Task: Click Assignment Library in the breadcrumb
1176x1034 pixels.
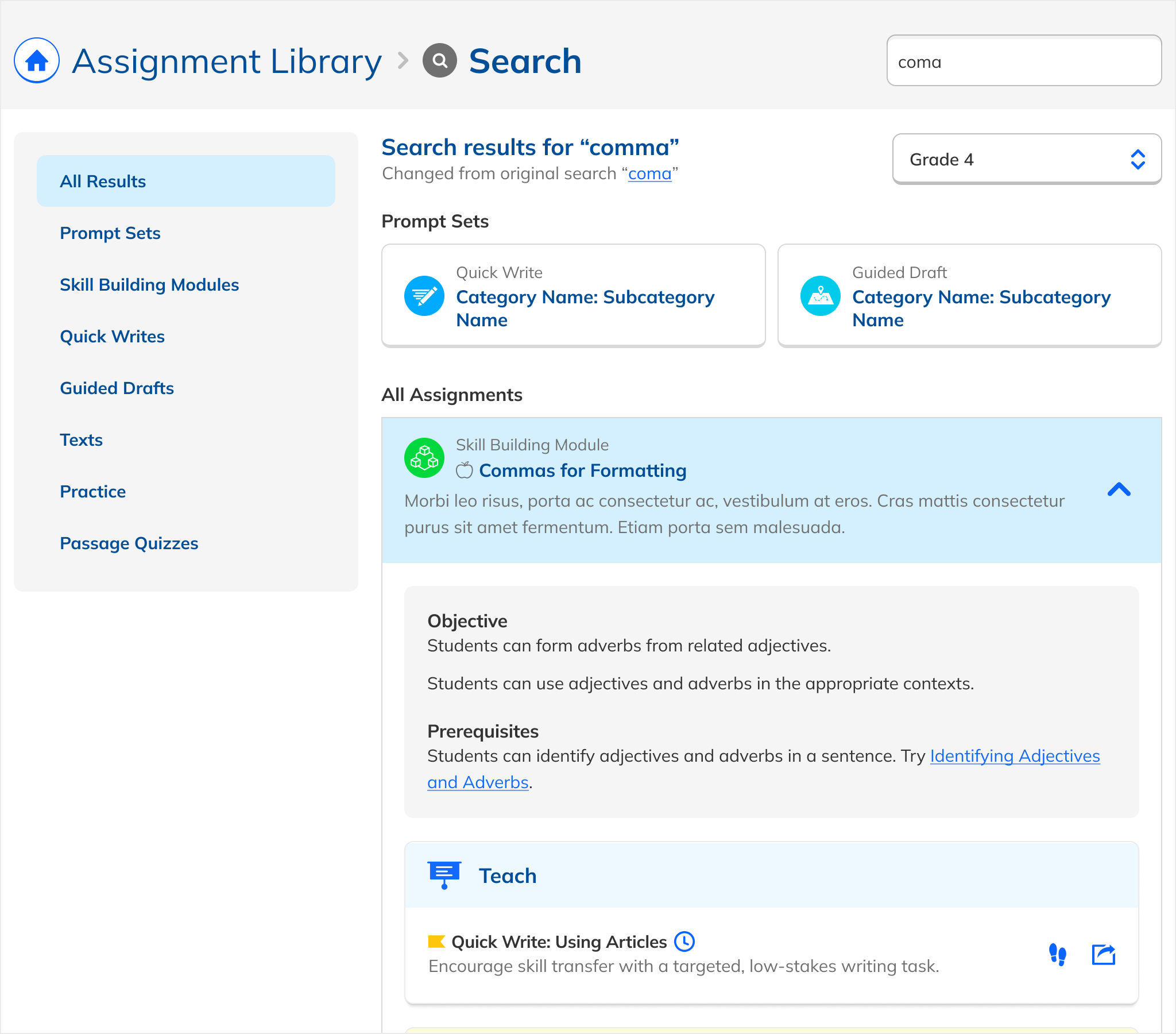Action: pos(227,61)
